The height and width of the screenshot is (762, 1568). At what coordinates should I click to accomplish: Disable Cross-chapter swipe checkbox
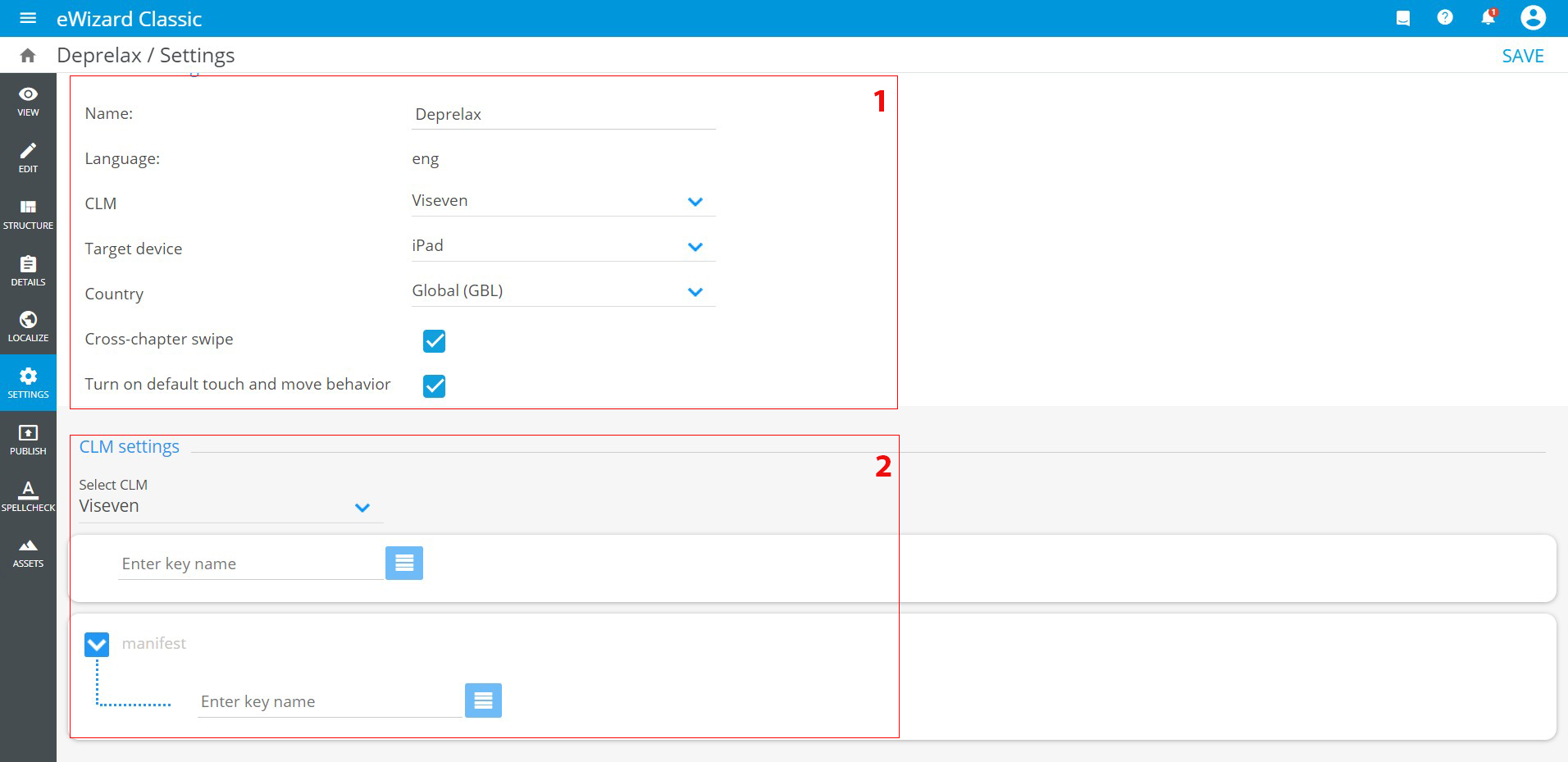coord(434,341)
